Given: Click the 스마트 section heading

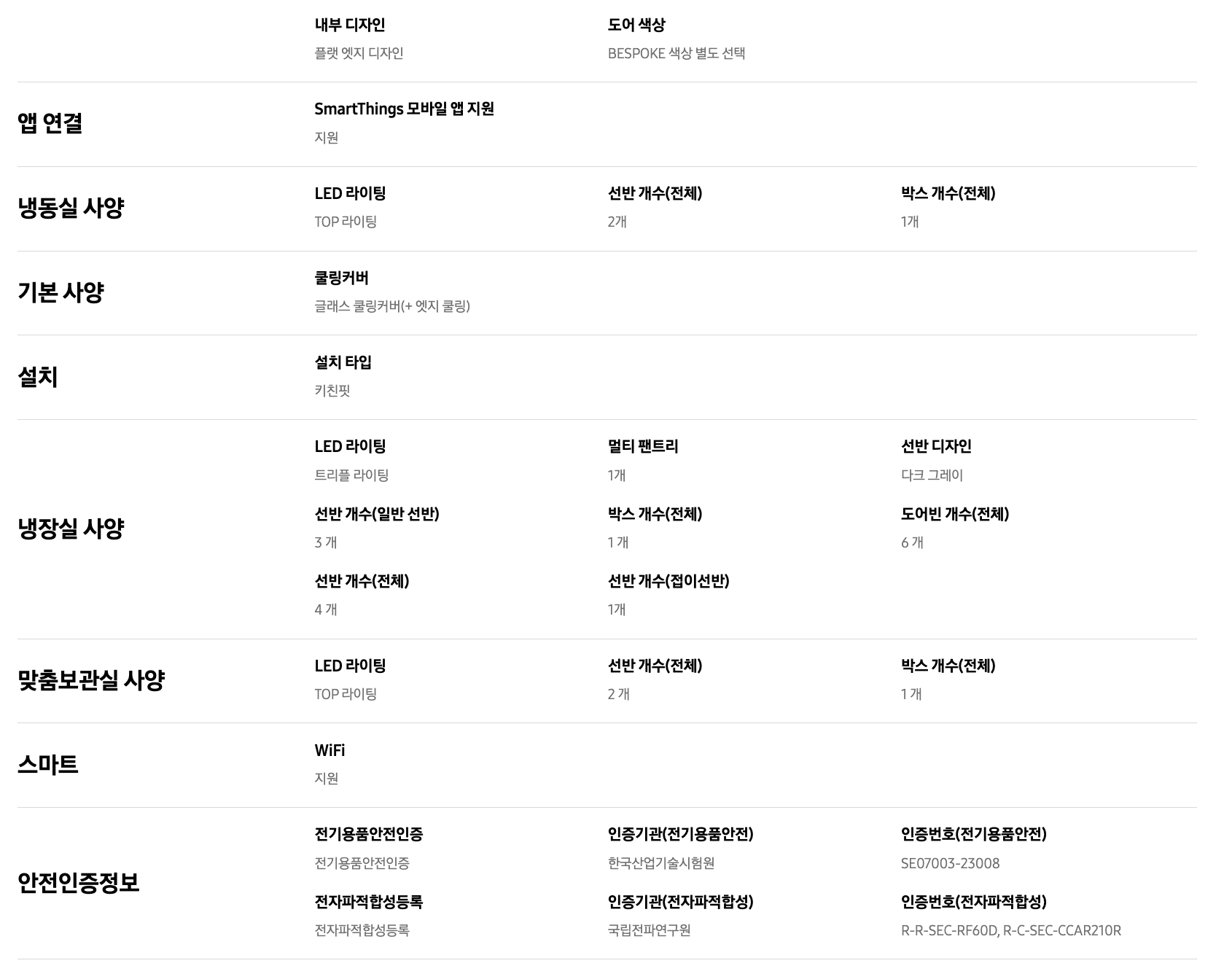Looking at the screenshot, I should click(47, 765).
